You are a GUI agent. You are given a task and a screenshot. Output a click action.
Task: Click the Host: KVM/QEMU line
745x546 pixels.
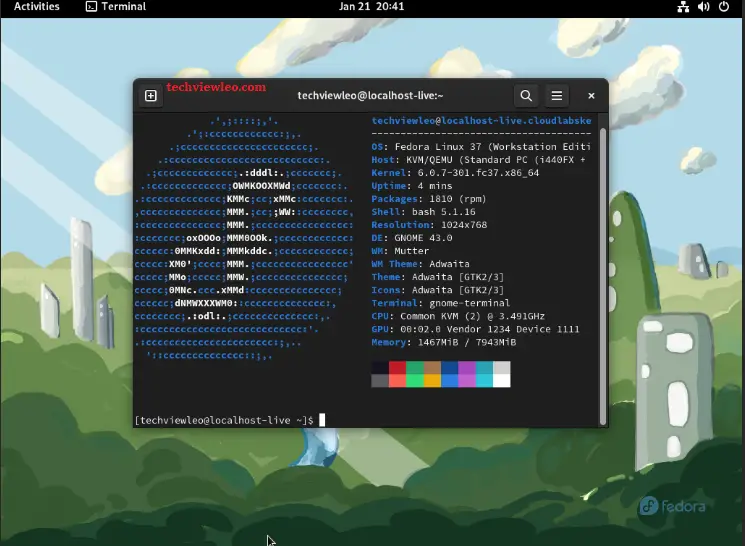coord(478,160)
